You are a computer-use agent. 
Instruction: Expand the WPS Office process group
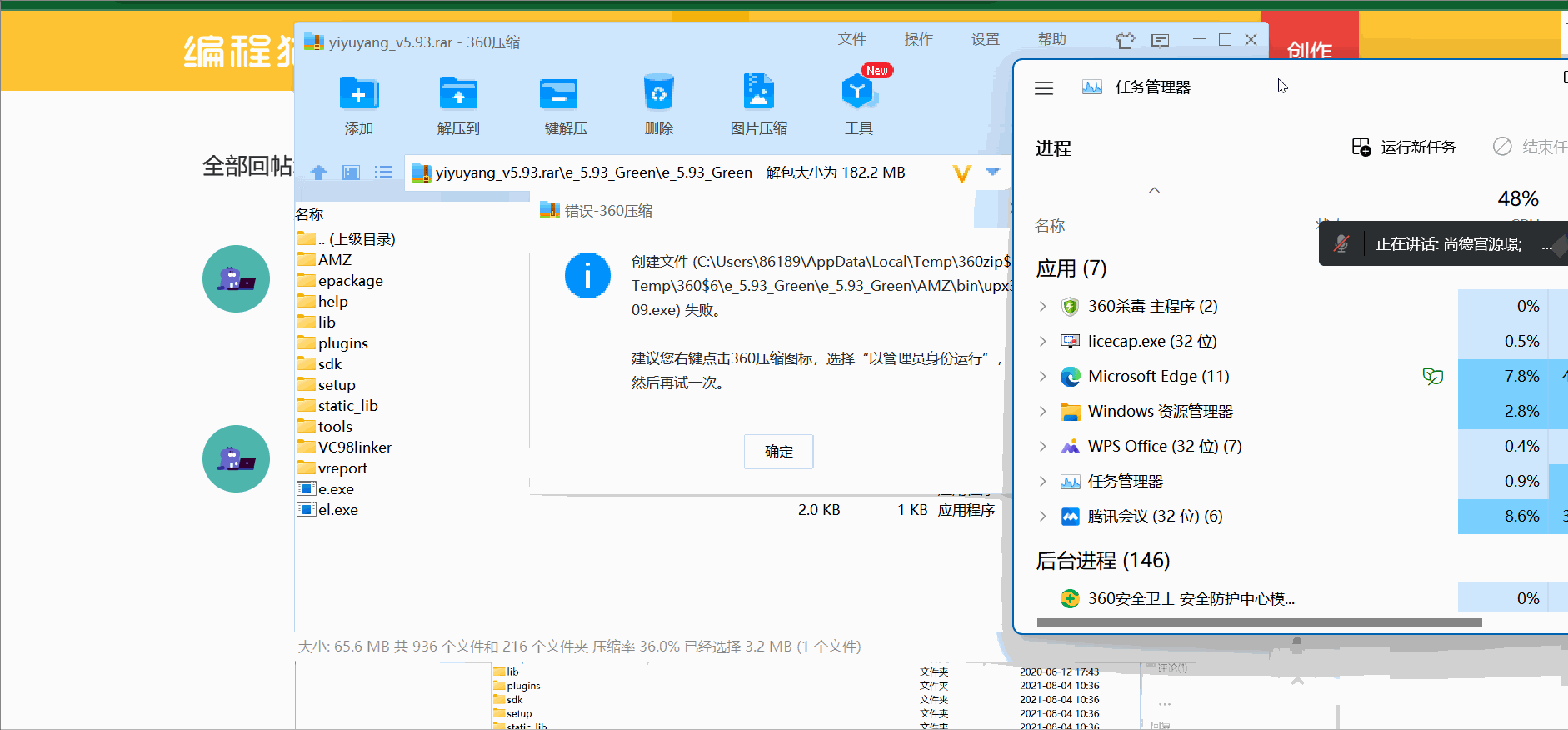coord(1042,447)
